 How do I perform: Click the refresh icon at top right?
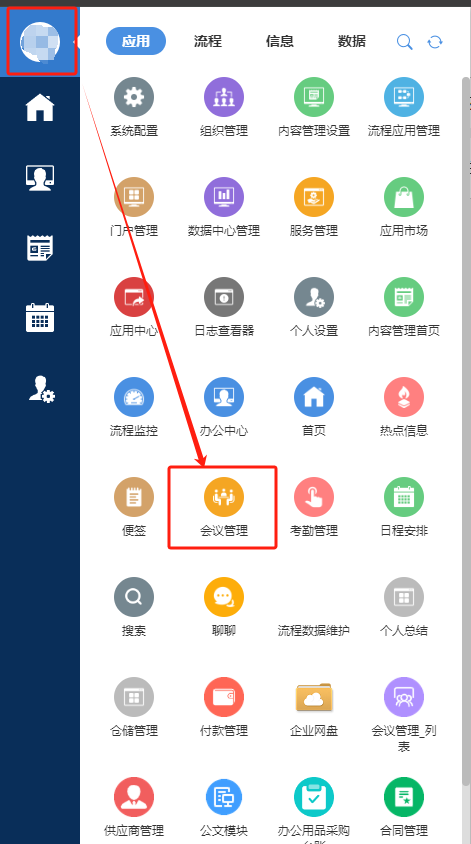[x=435, y=42]
